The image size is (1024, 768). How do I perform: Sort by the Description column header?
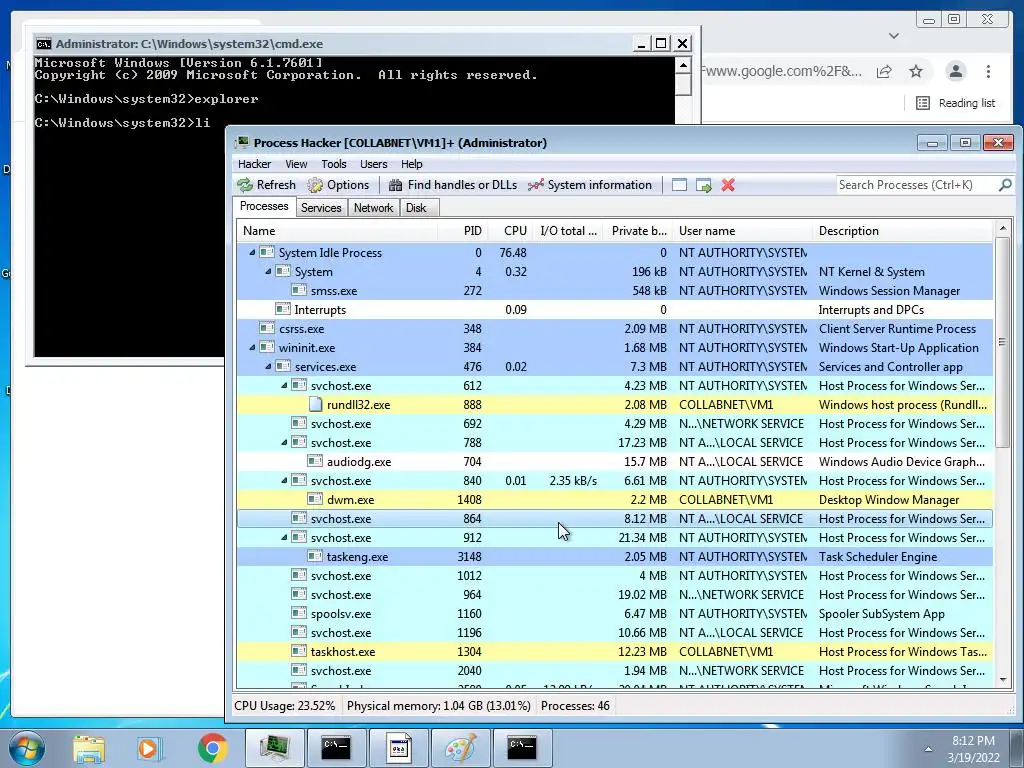coord(903,231)
